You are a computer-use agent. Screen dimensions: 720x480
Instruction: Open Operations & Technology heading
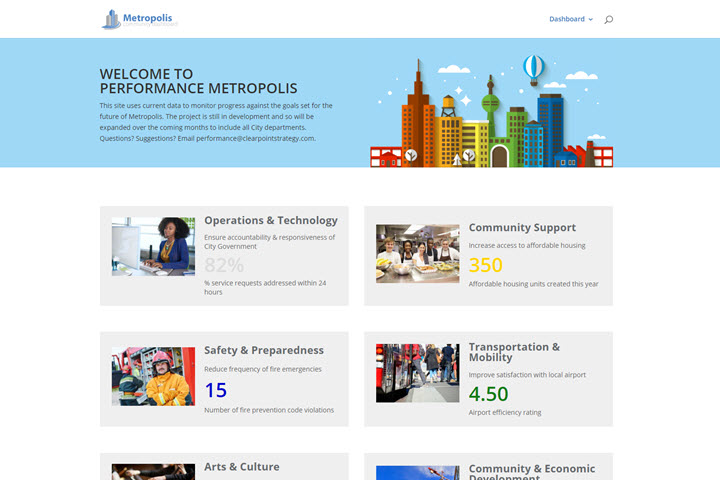(271, 220)
